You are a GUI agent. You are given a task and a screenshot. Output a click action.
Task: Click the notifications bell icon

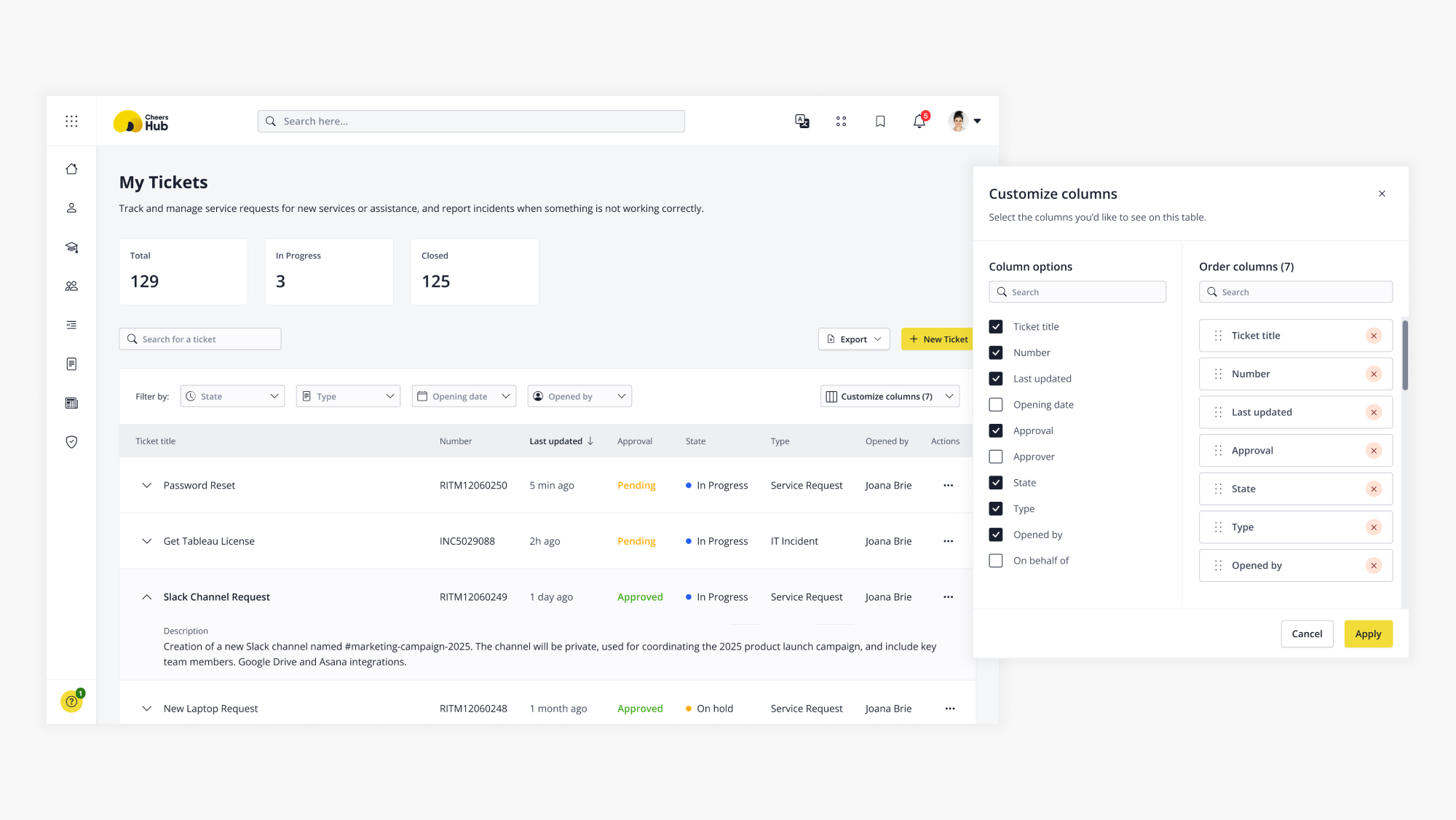click(x=919, y=122)
